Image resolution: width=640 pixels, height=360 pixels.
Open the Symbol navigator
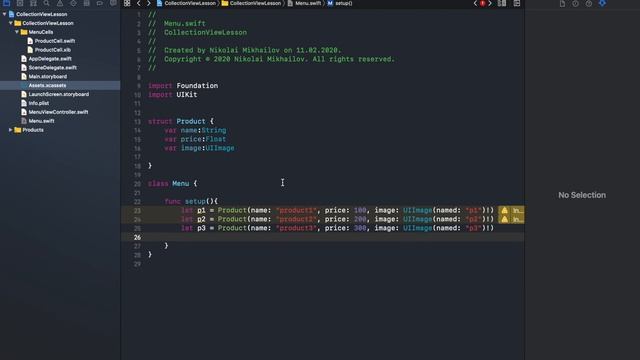point(33,3)
